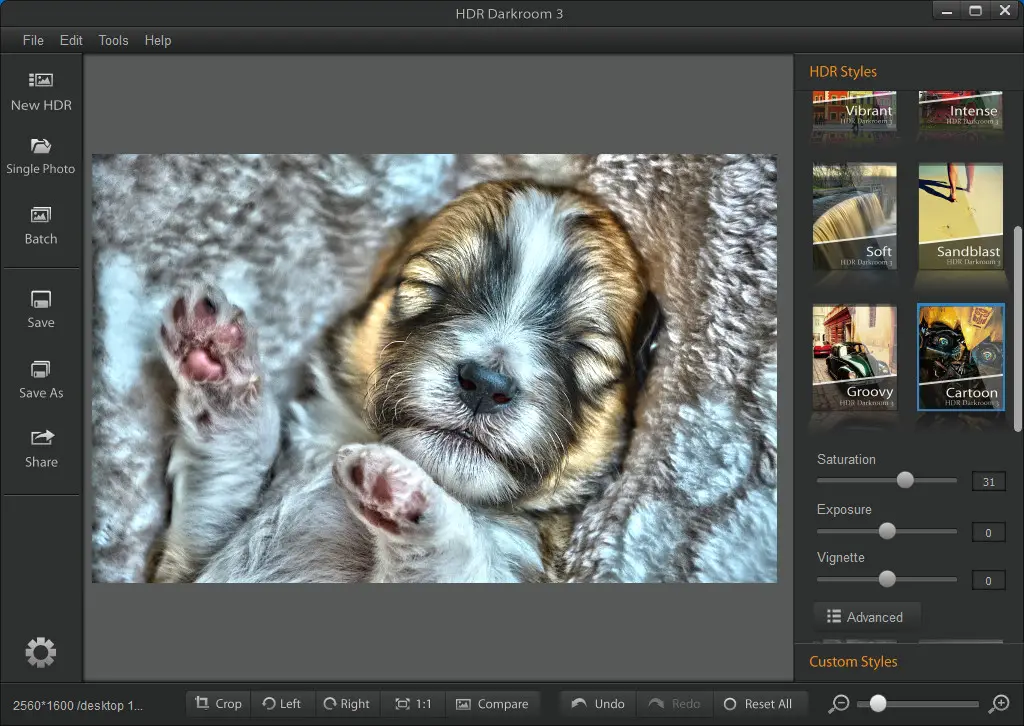1024x726 pixels.
Task: Click the Saturation slider handle
Action: (905, 480)
